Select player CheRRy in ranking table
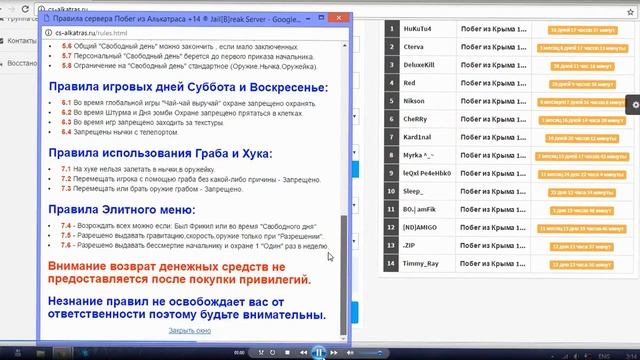The height and width of the screenshot is (360, 640). (x=415, y=119)
